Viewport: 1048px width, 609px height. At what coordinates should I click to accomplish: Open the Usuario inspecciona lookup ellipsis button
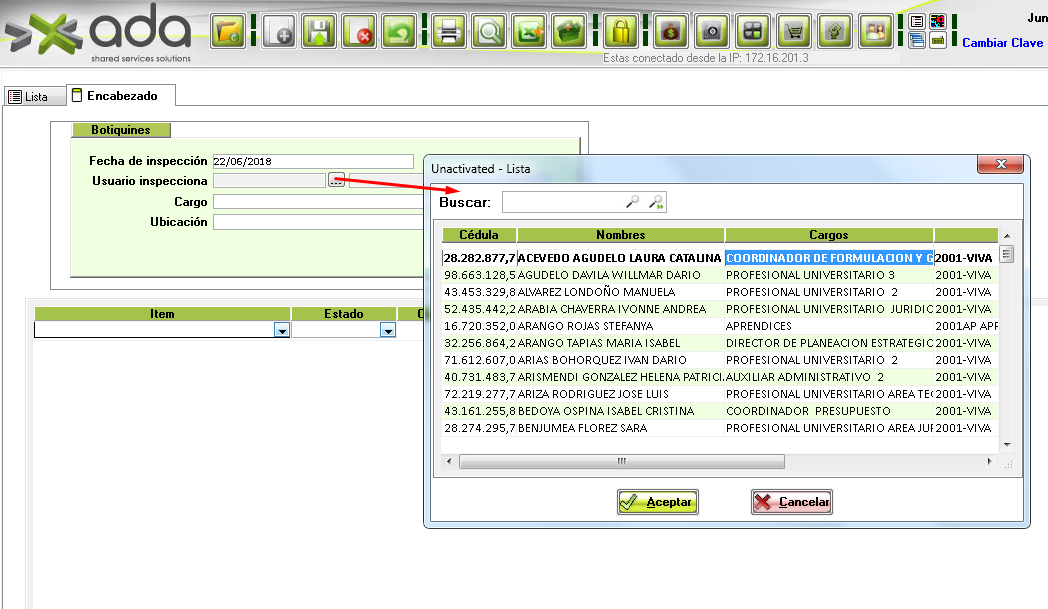(336, 181)
